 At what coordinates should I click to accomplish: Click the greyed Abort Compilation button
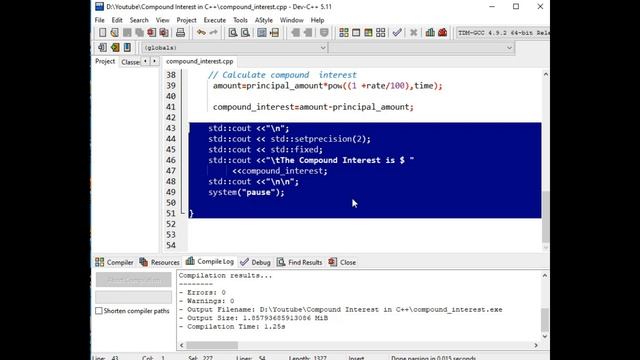coord(133,280)
